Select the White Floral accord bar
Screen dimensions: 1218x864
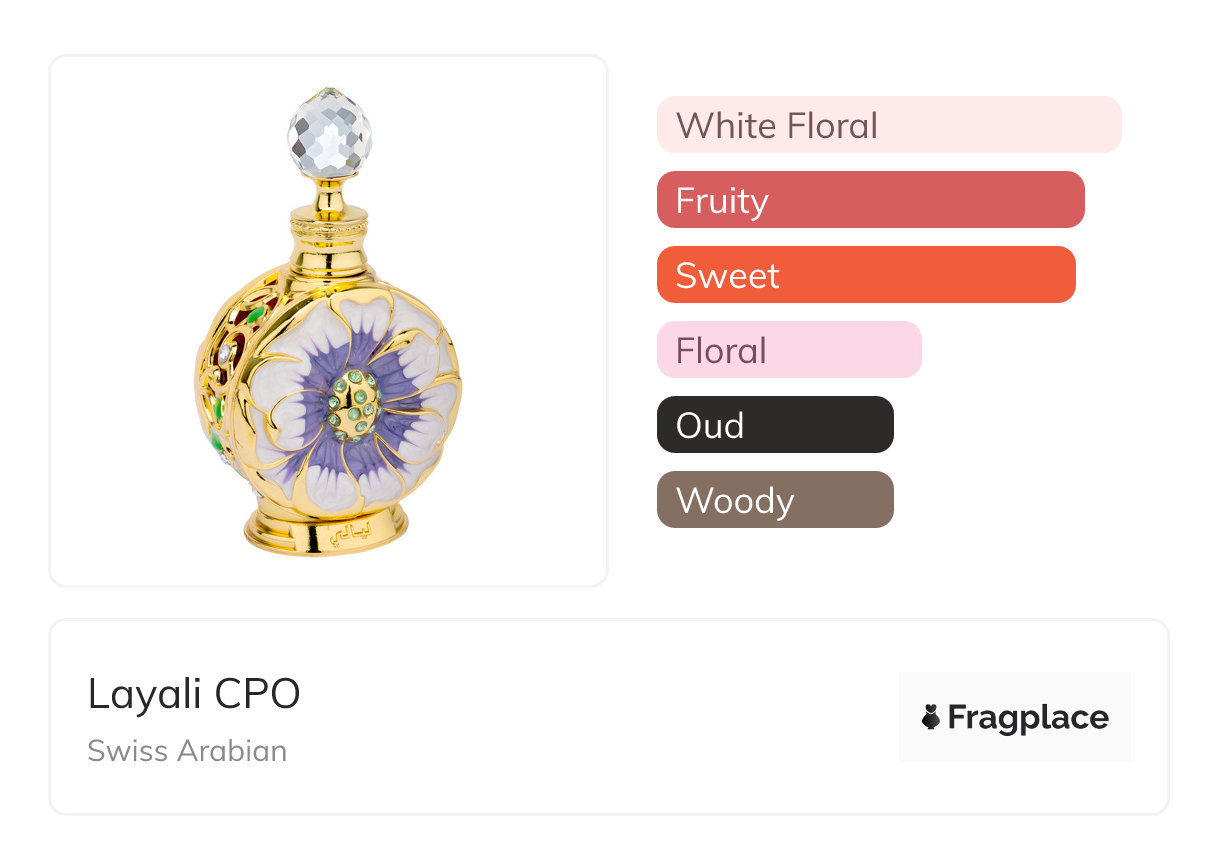888,125
